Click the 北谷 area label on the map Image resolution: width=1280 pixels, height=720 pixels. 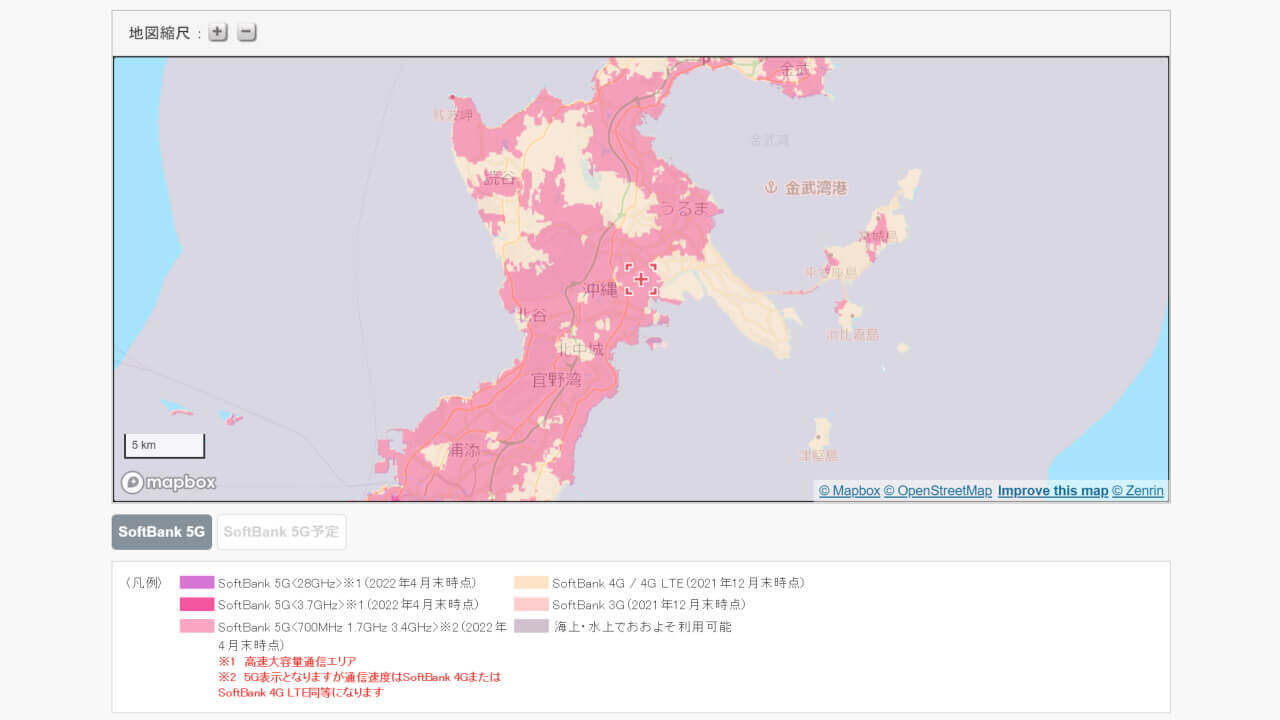pyautogui.click(x=534, y=313)
